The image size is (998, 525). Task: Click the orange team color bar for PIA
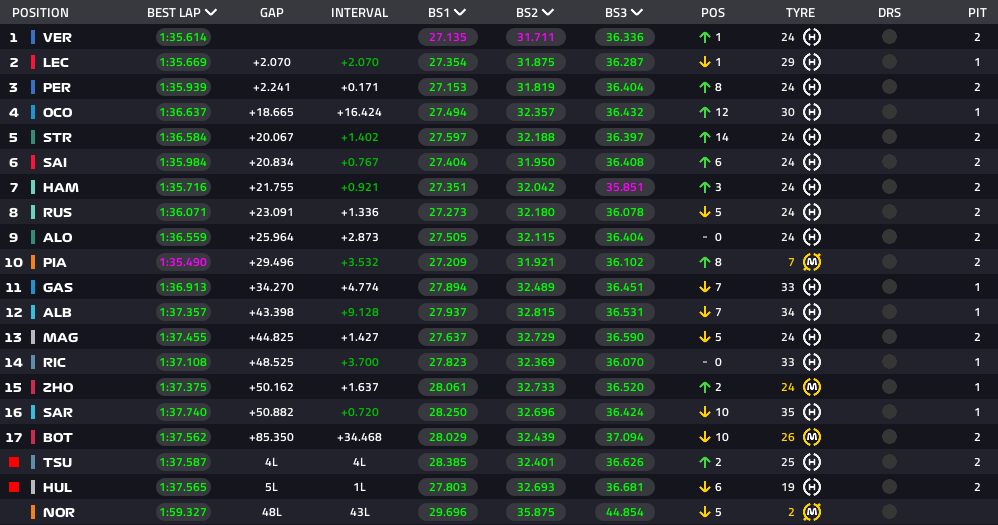click(33, 262)
